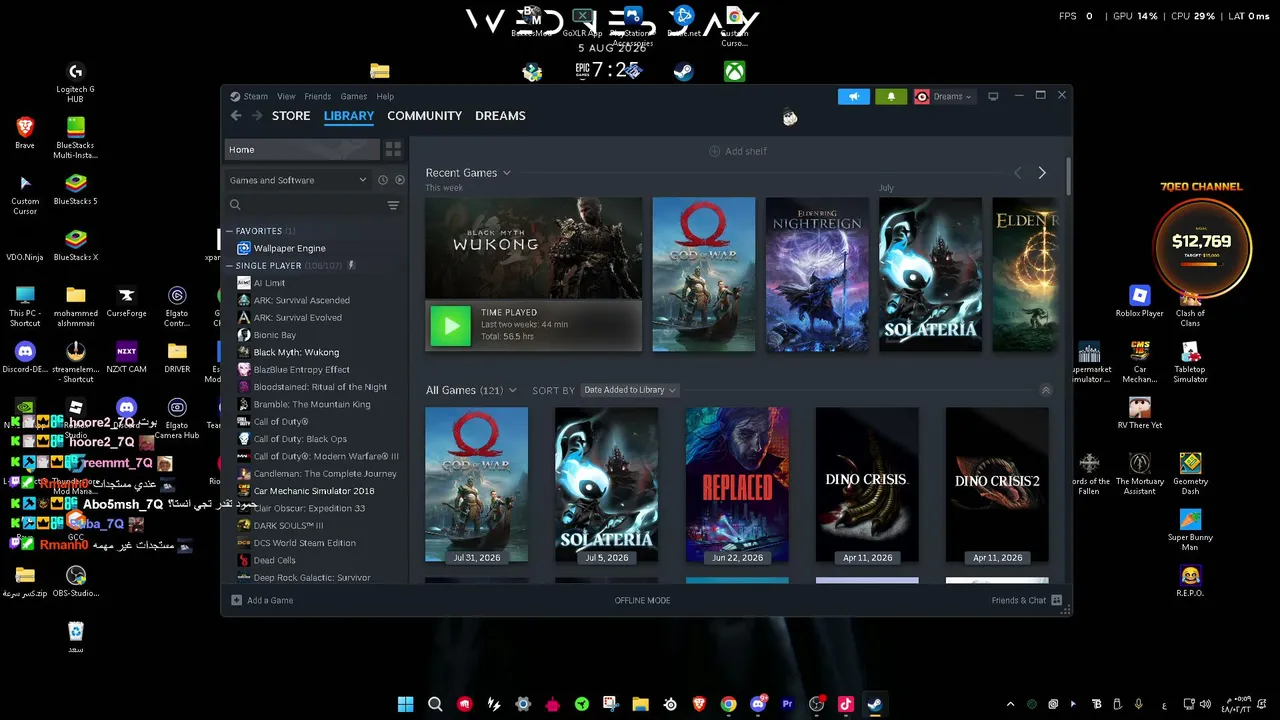The image size is (1280, 720).
Task: Select Dead Cells in the game list
Action: click(274, 560)
